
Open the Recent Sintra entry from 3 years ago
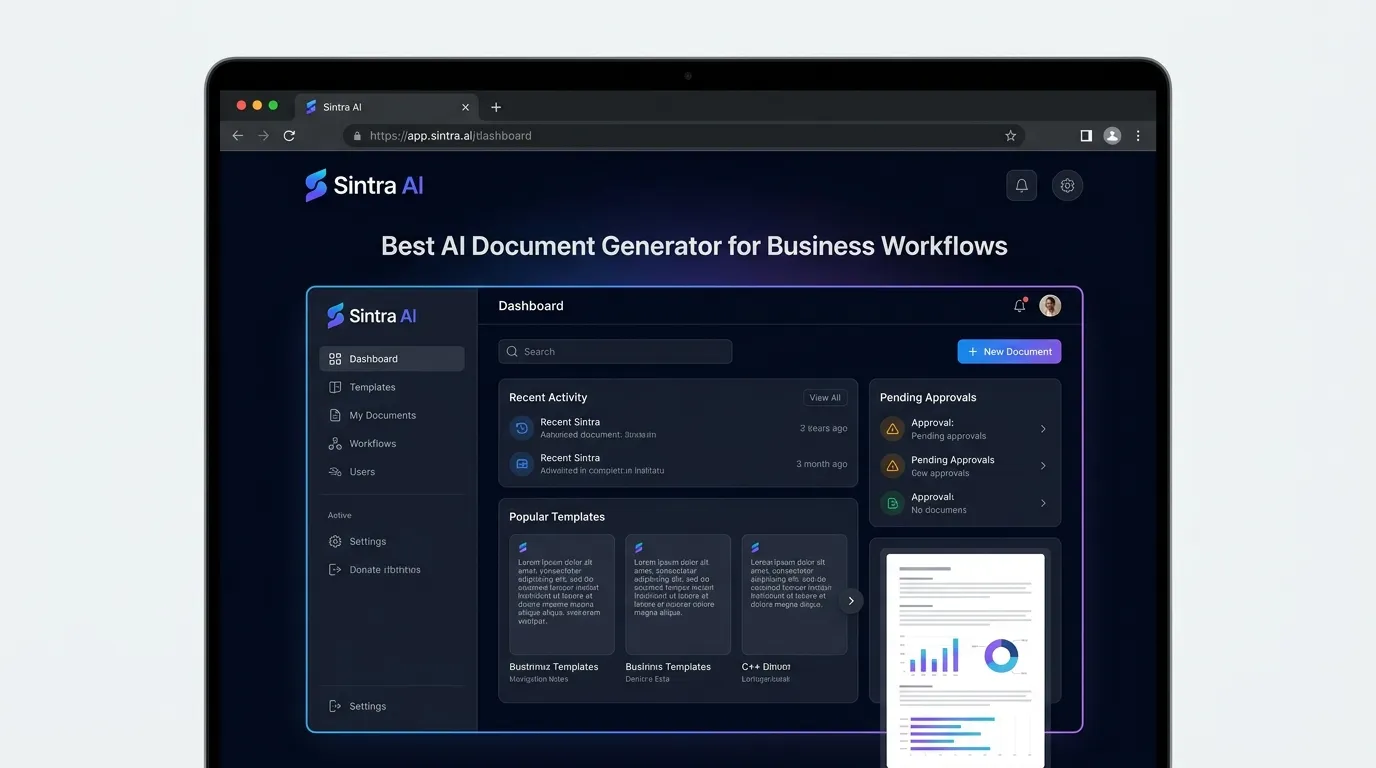(678, 428)
